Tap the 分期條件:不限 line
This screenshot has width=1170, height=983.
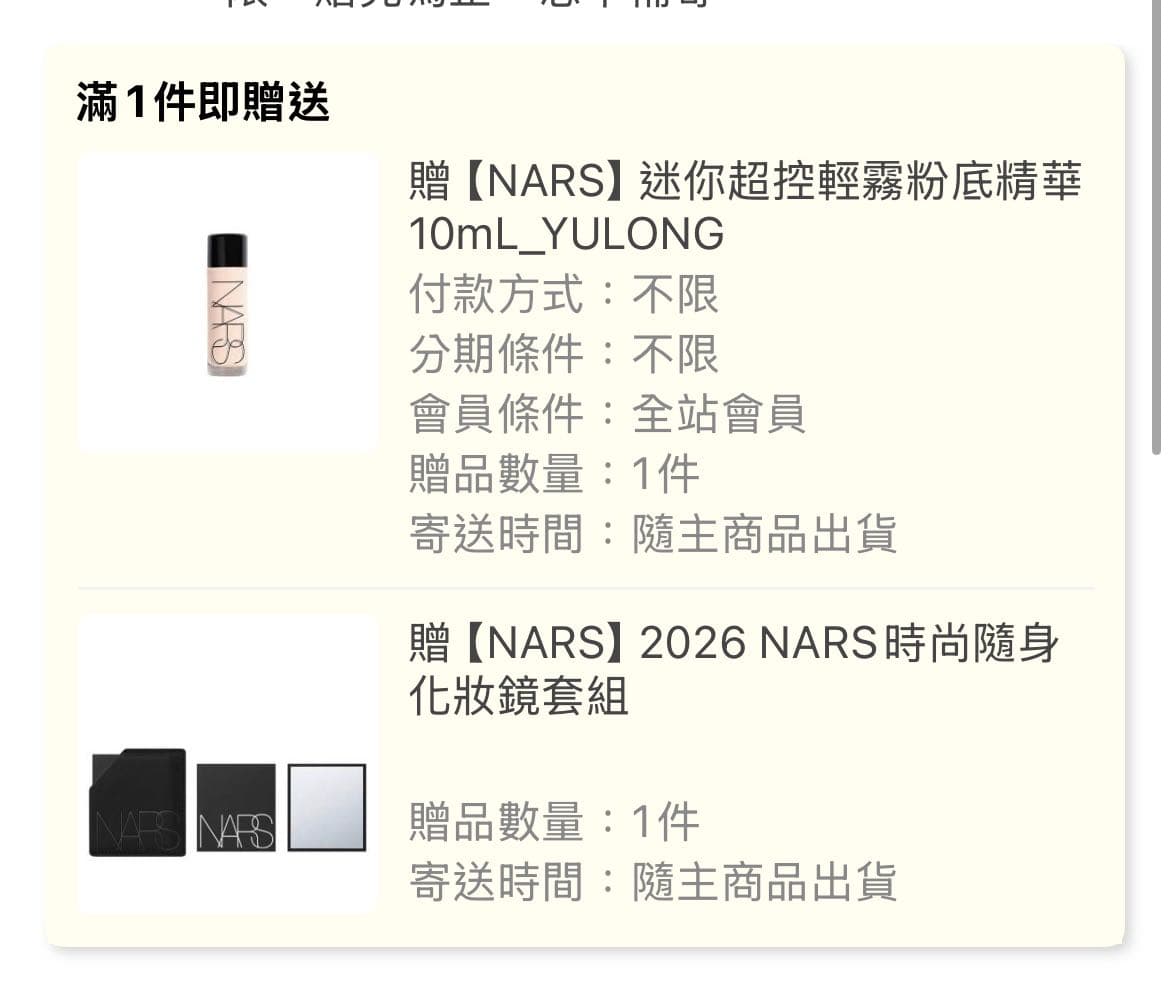point(563,354)
